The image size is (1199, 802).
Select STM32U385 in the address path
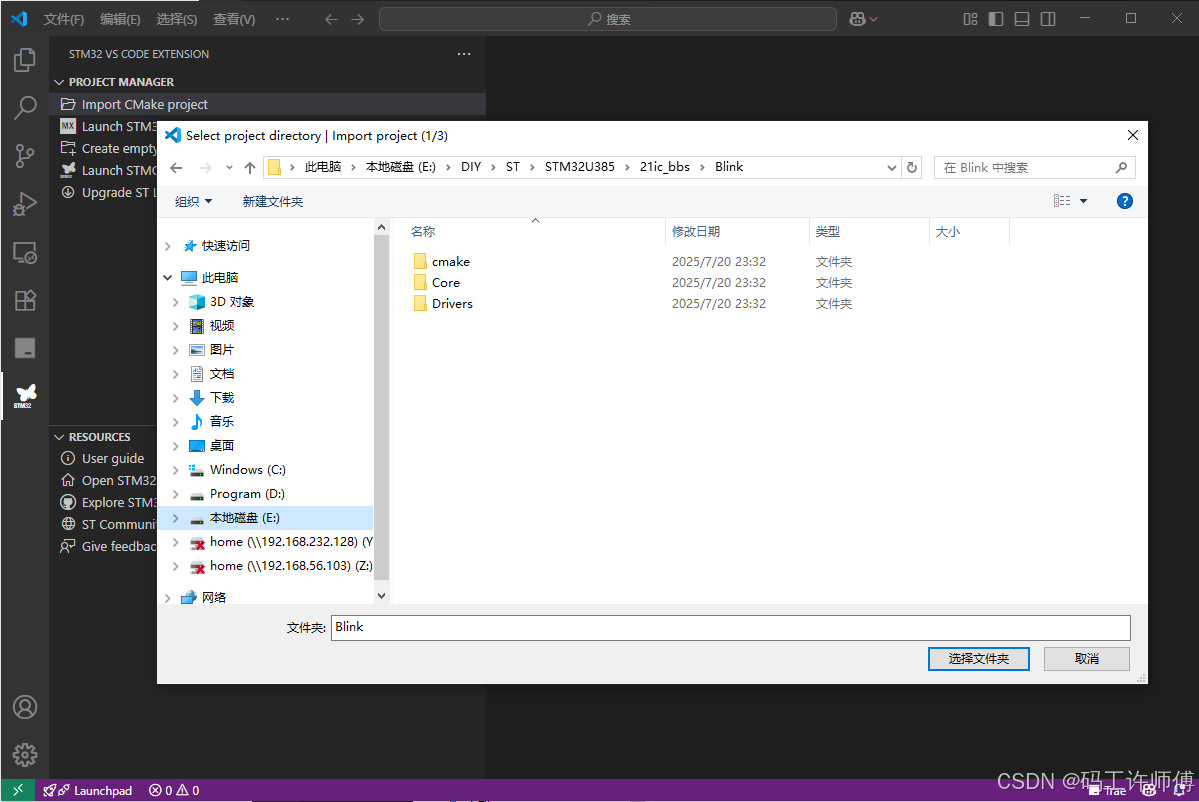click(580, 167)
